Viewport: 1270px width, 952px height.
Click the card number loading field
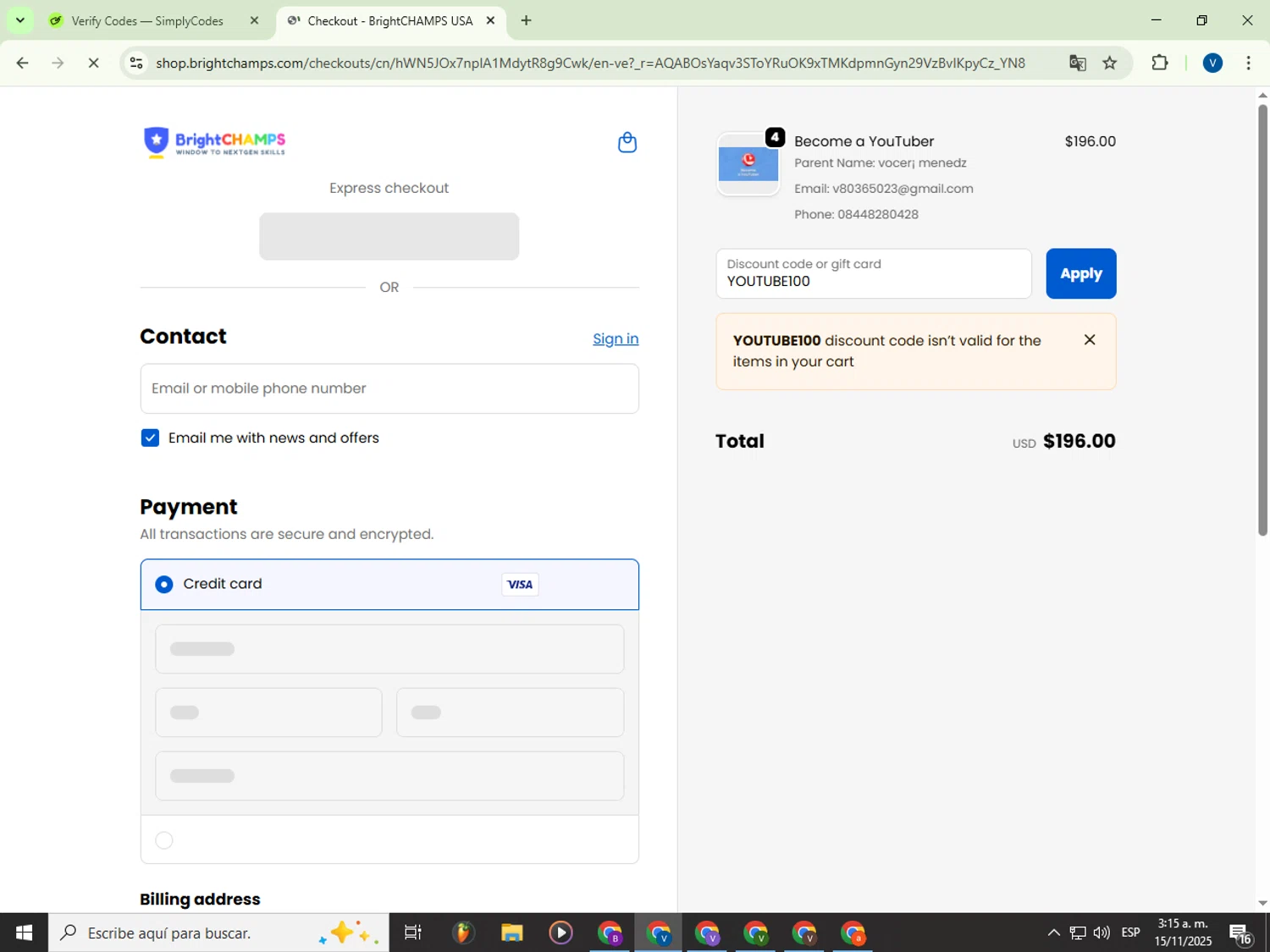[389, 649]
